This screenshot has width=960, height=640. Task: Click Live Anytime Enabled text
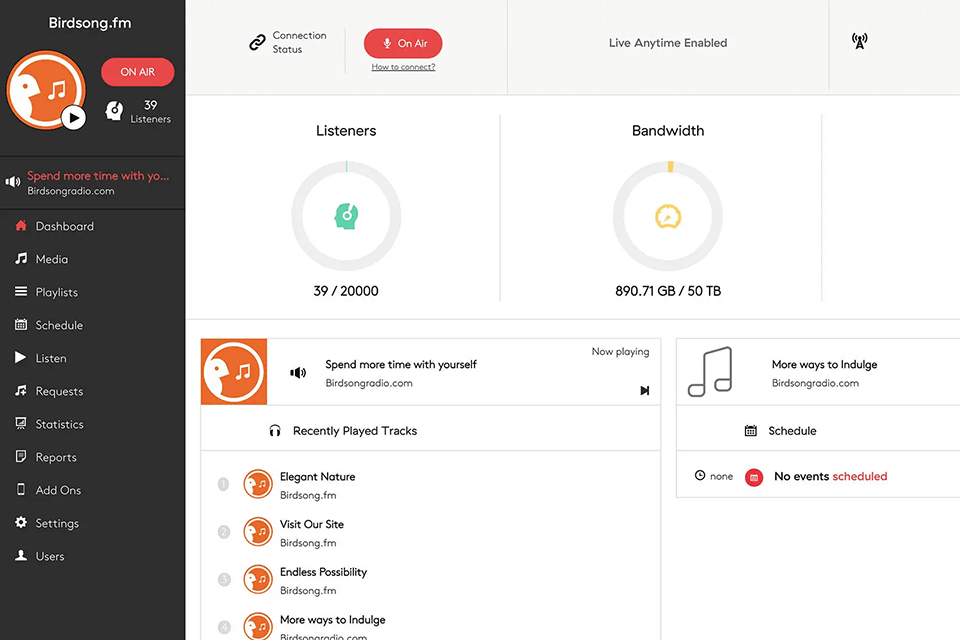click(x=668, y=43)
